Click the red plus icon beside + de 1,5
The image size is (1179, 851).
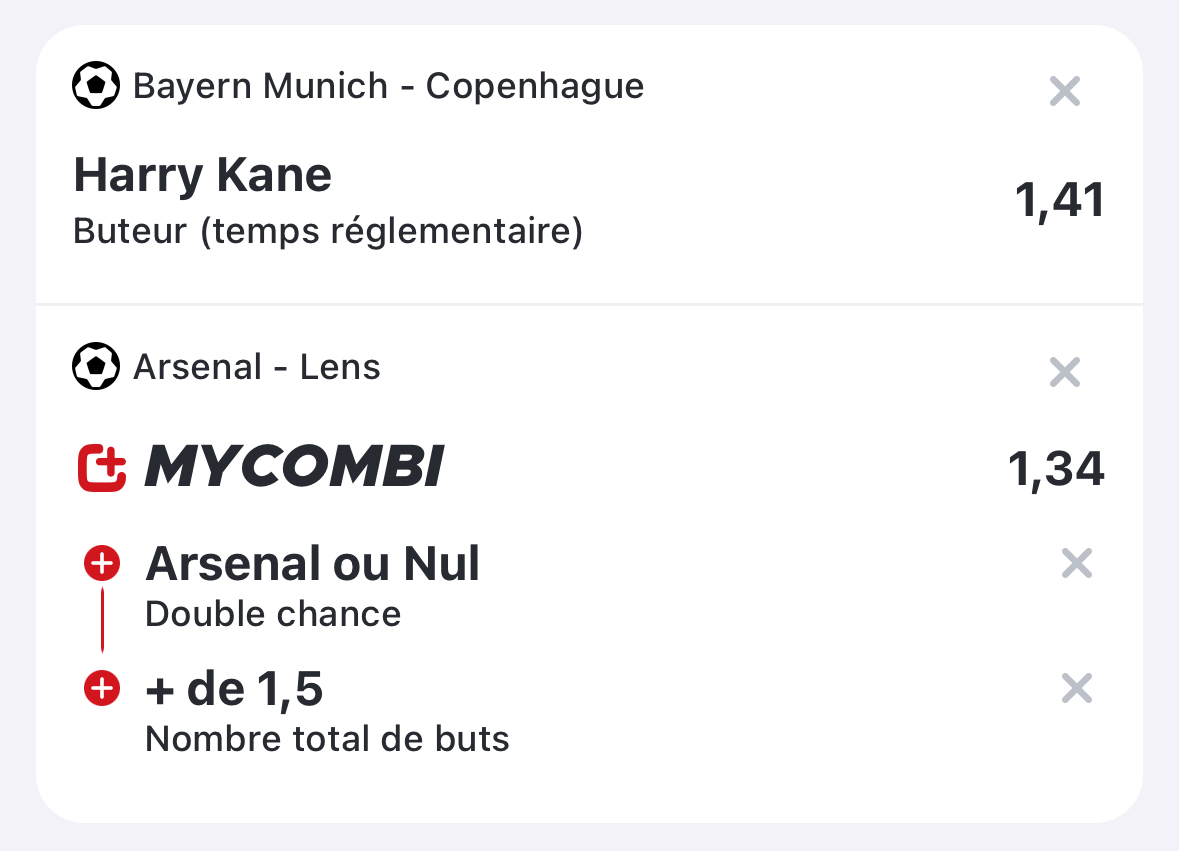click(x=102, y=688)
